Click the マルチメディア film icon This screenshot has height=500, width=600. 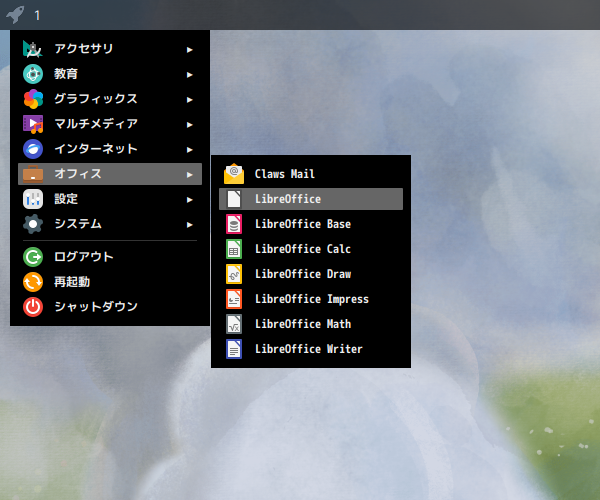pyautogui.click(x=33, y=124)
